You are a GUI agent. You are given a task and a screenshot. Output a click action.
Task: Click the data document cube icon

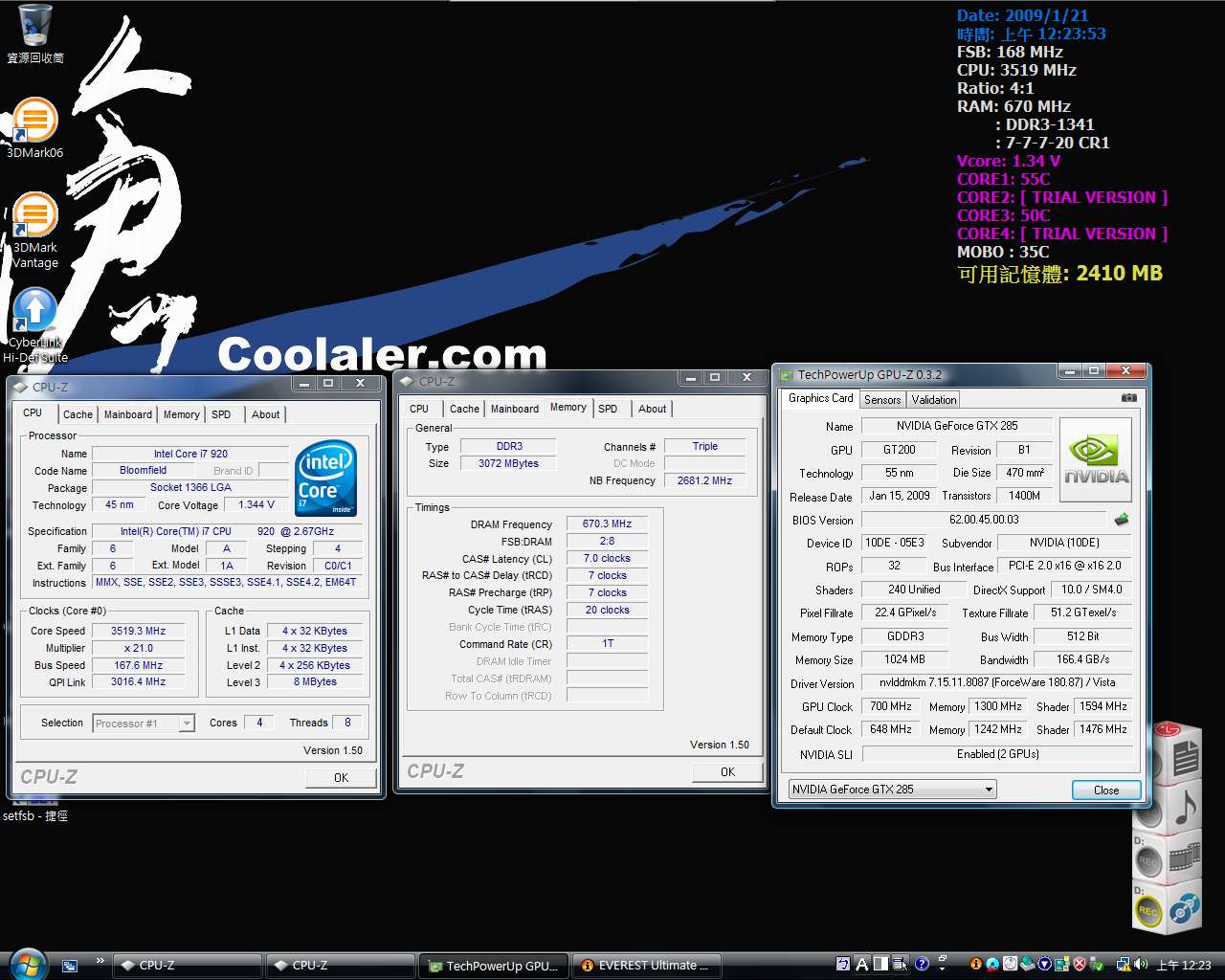pos(1186,758)
